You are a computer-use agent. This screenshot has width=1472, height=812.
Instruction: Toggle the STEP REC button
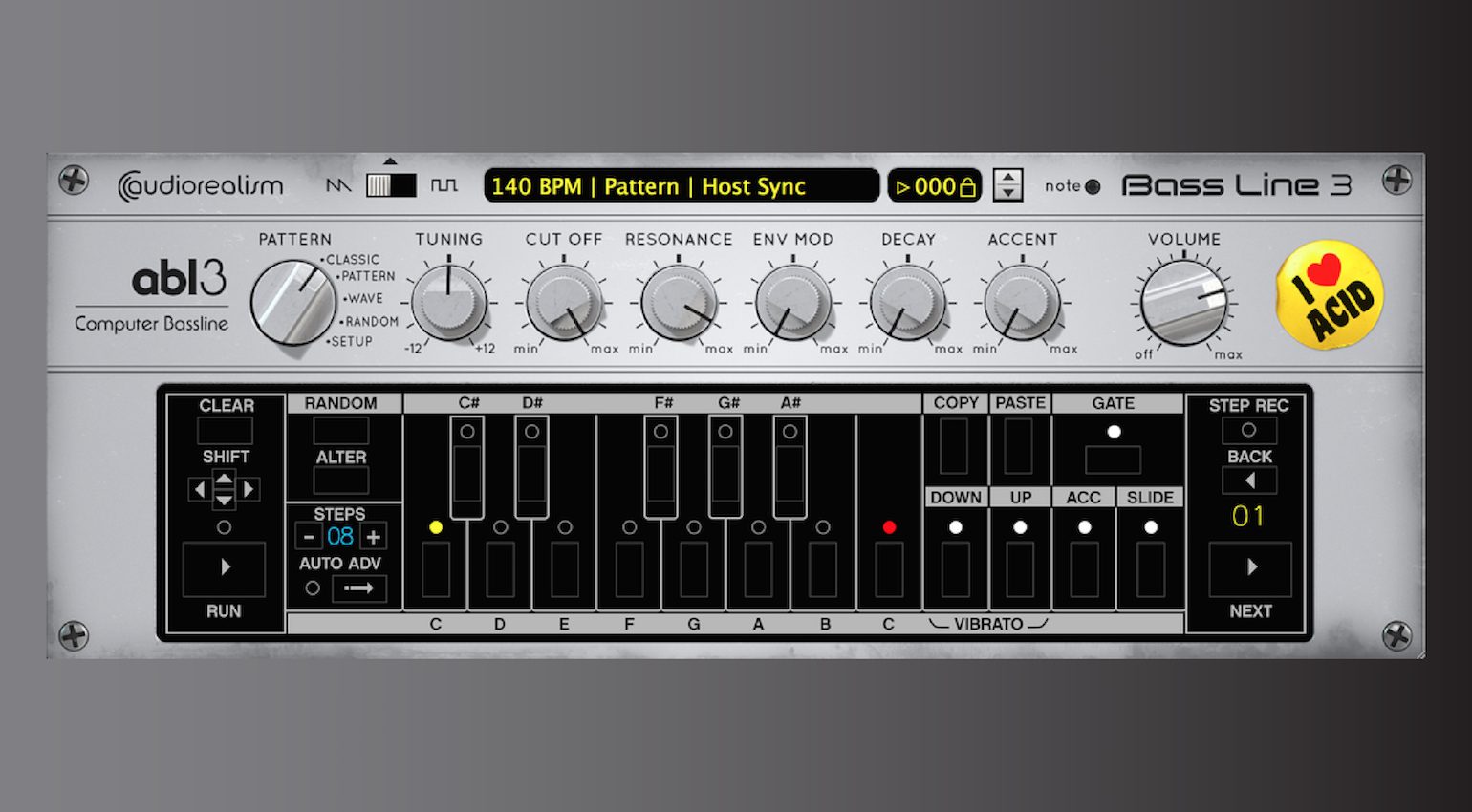(x=1248, y=431)
